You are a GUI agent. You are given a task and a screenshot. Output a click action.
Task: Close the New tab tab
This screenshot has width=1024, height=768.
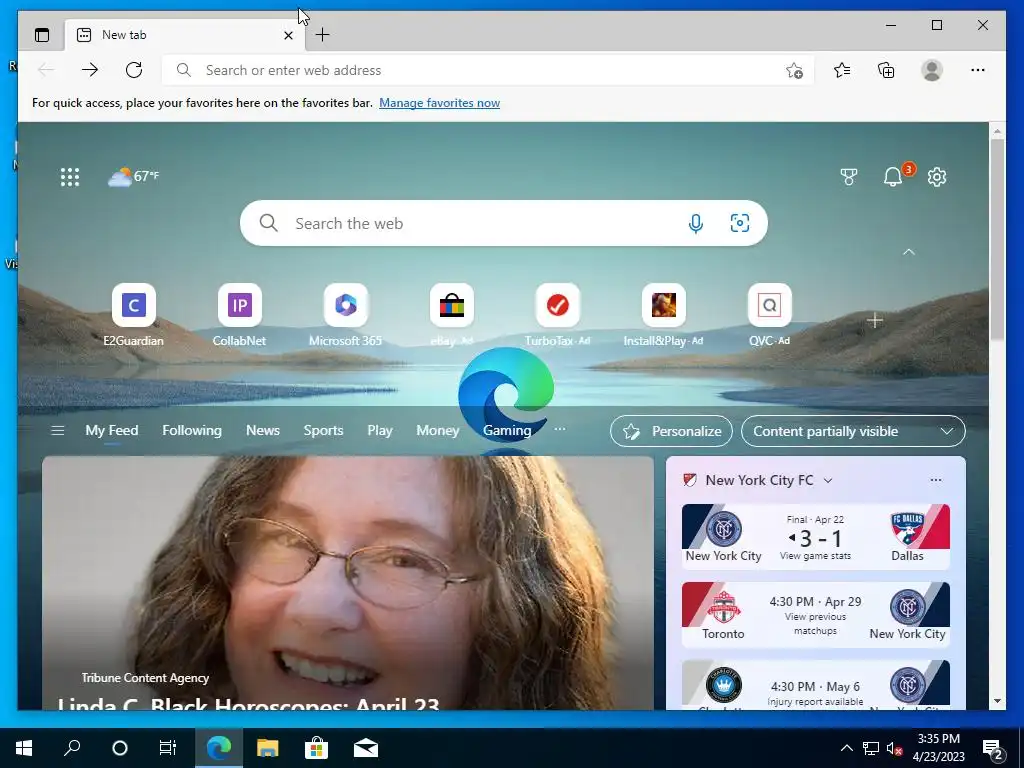click(288, 35)
